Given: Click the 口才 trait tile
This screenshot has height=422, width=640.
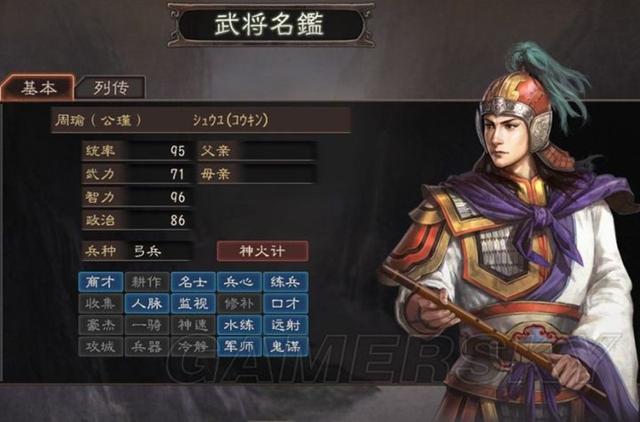Looking at the screenshot, I should [x=285, y=304].
